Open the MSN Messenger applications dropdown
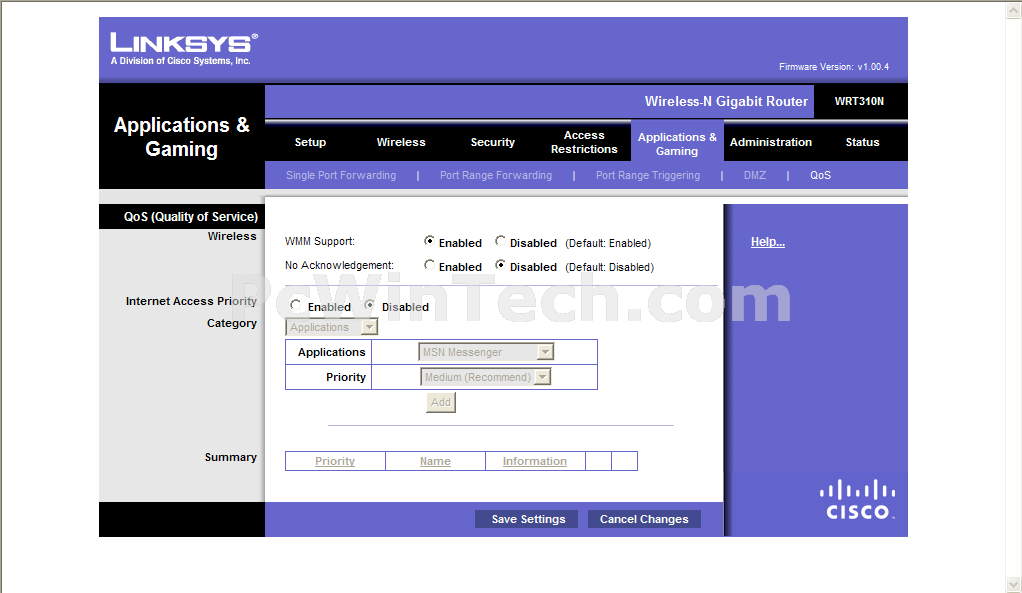Viewport: 1022px width, 593px height. [486, 352]
